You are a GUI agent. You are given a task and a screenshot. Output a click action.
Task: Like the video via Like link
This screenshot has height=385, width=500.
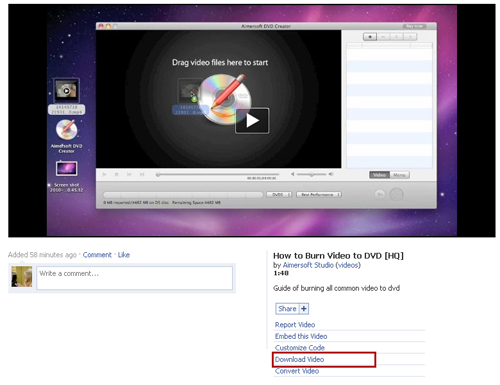(124, 255)
